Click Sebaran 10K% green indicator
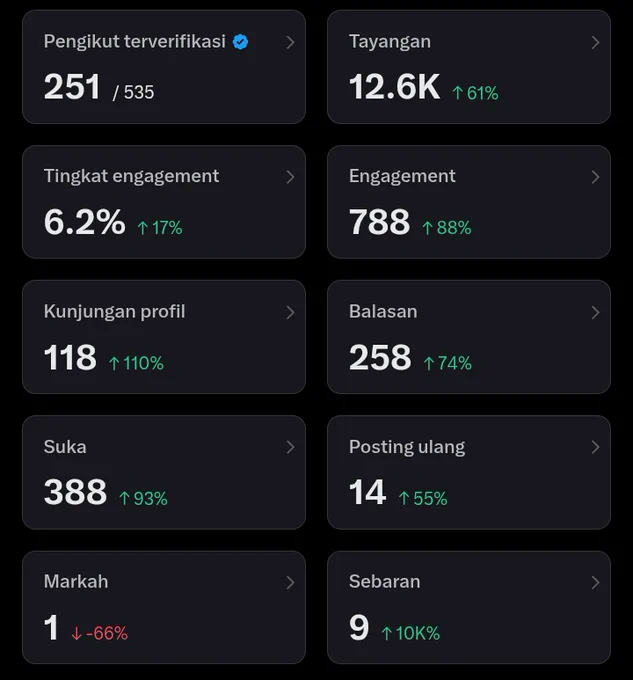Viewport: 633px width, 680px height. pos(411,633)
